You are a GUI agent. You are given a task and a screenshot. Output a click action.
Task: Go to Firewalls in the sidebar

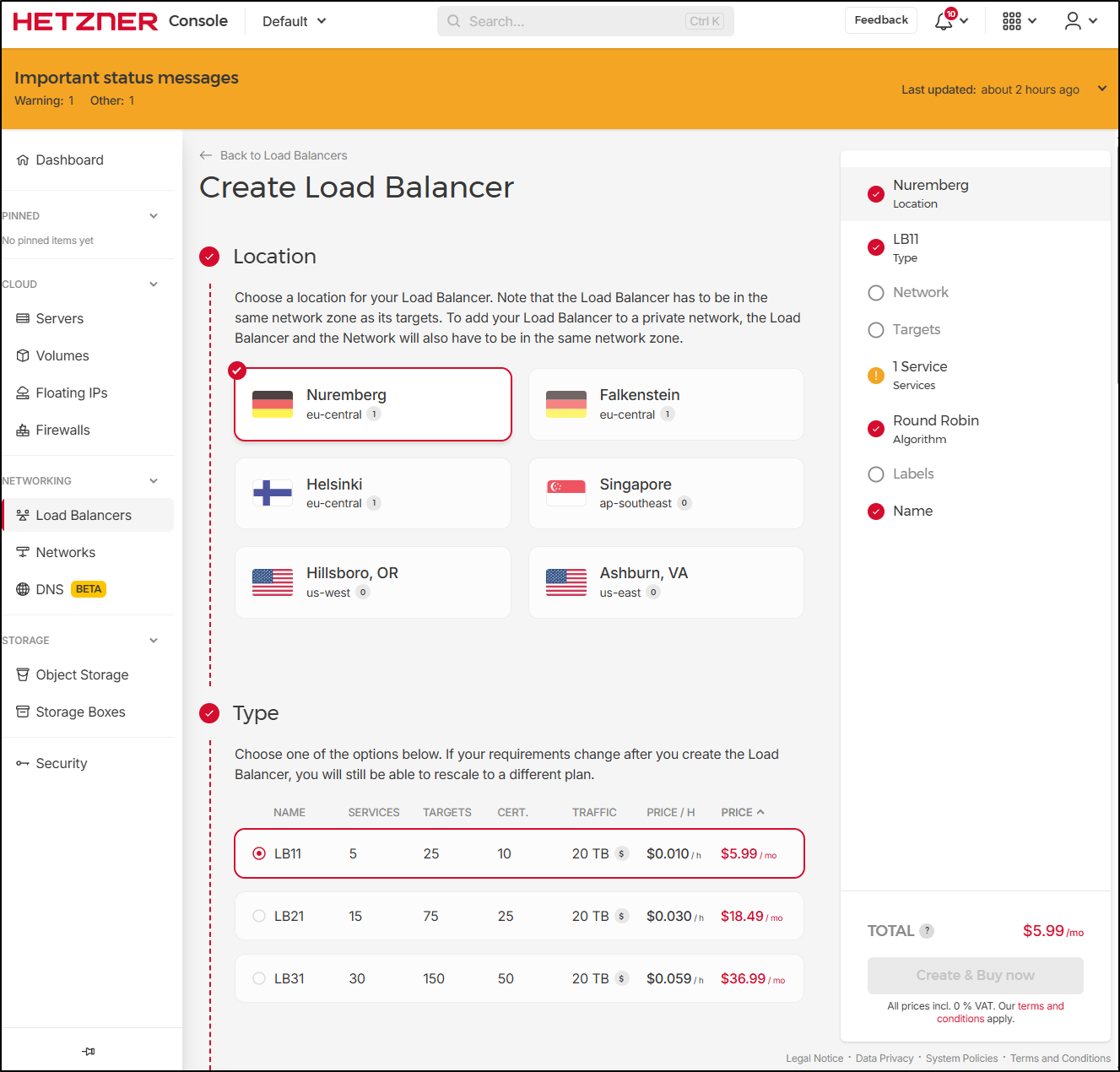click(x=62, y=430)
